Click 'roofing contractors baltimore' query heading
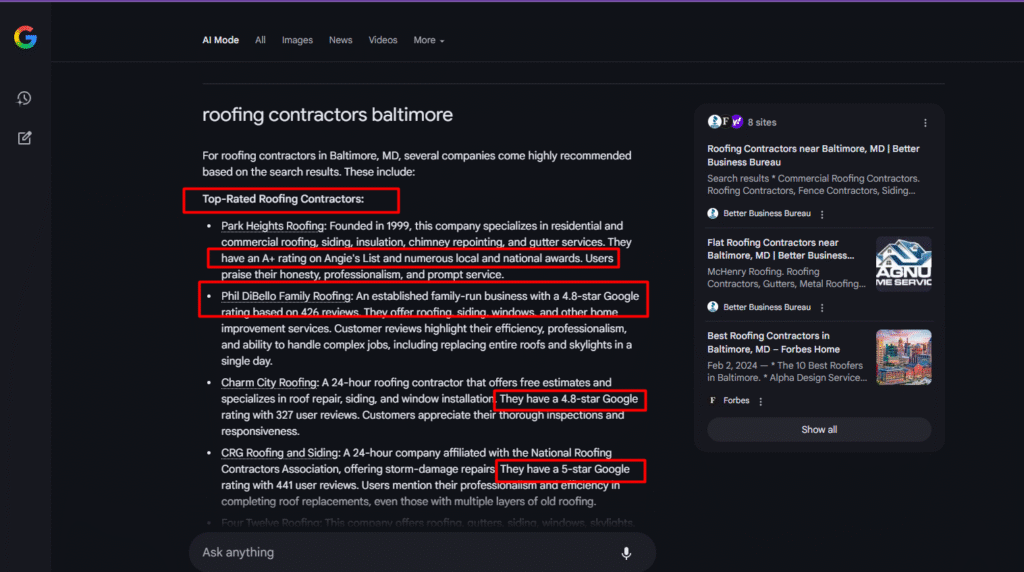1024x572 pixels. point(327,115)
